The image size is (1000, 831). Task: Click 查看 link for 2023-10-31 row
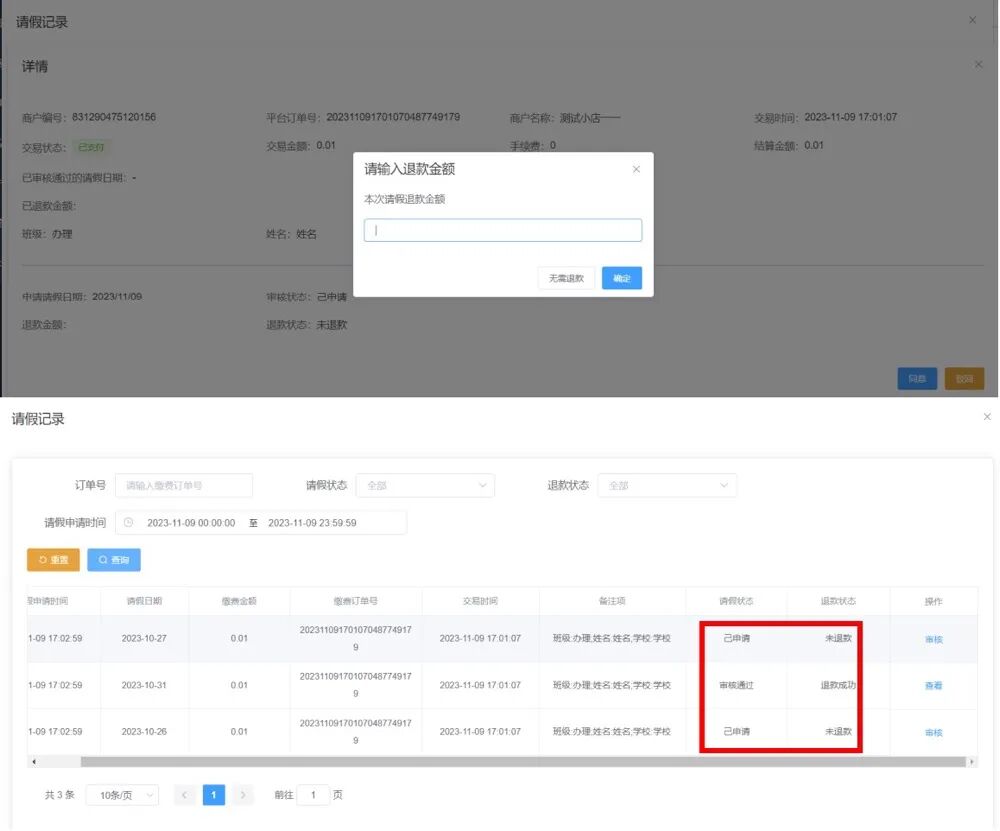pos(934,686)
